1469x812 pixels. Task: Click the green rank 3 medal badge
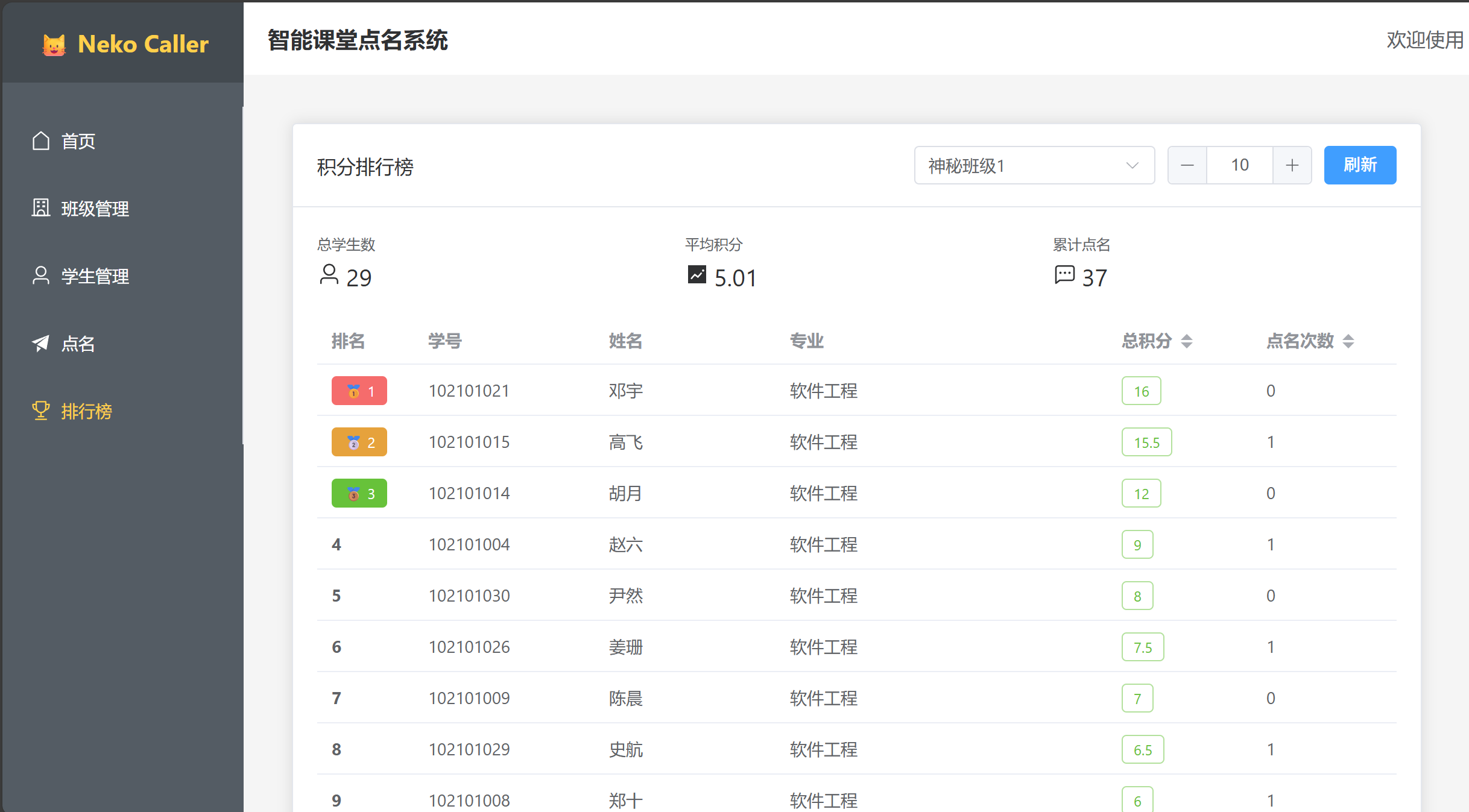pos(359,493)
